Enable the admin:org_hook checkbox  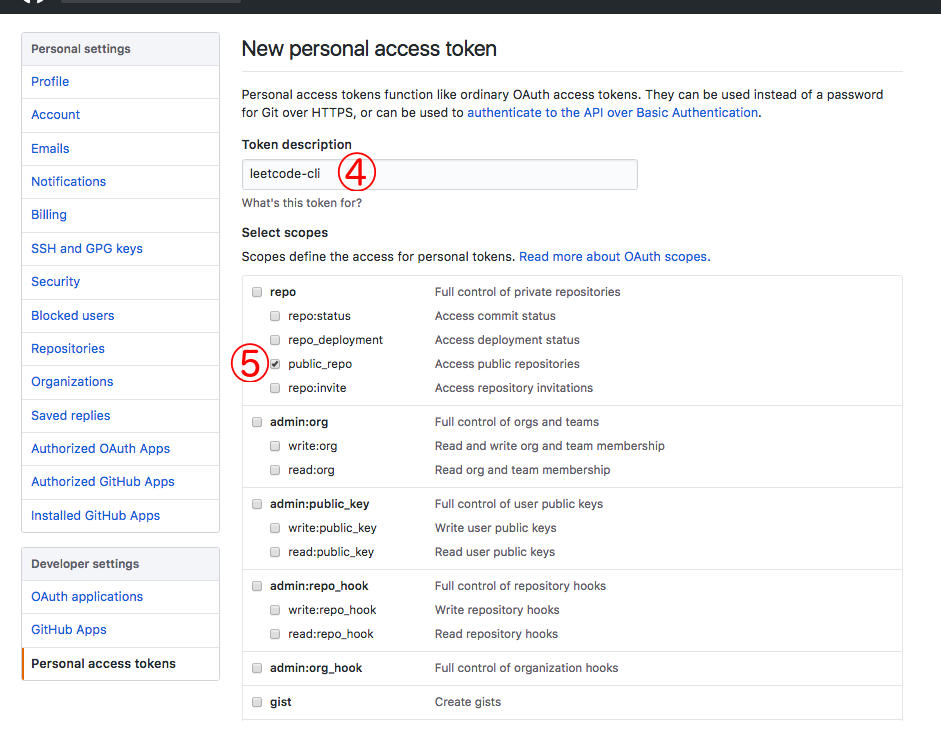tap(257, 668)
